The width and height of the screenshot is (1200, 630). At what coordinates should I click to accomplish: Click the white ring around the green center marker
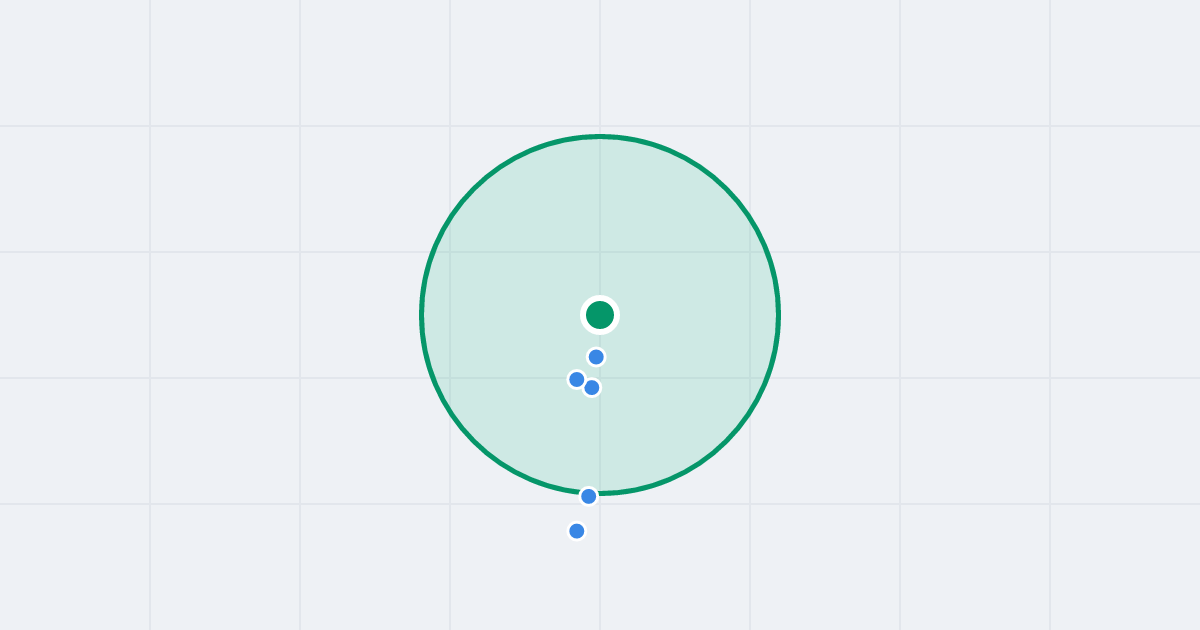point(600,297)
